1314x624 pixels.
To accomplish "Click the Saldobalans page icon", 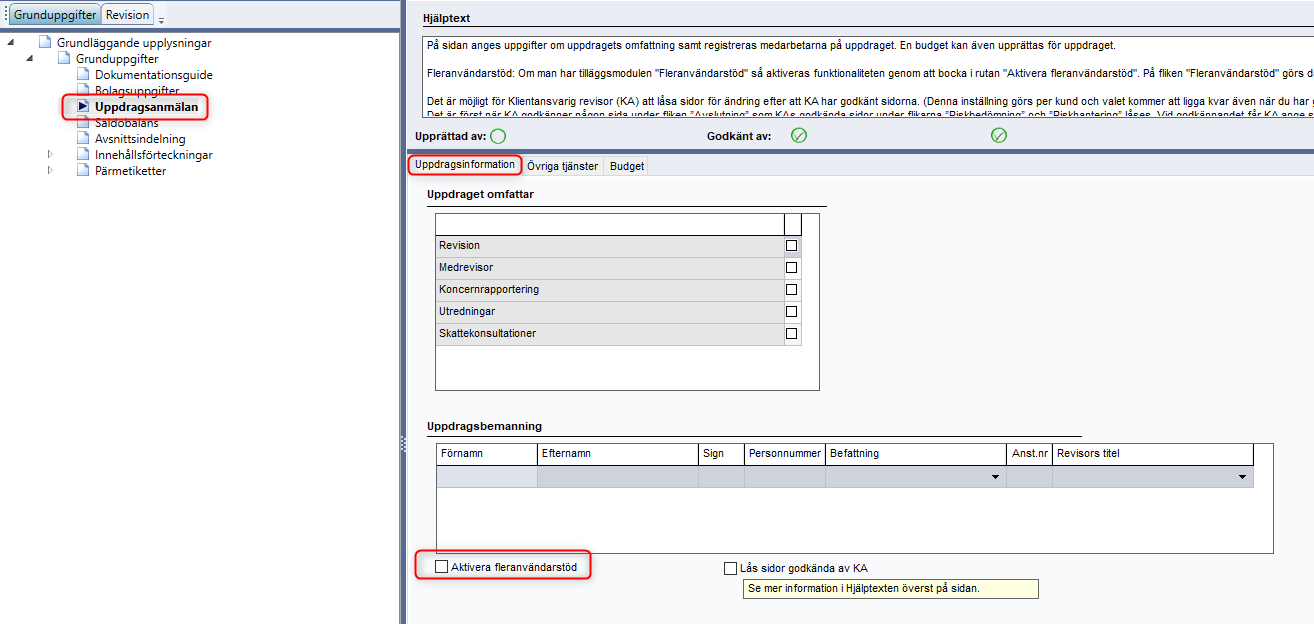I will tap(84, 123).
